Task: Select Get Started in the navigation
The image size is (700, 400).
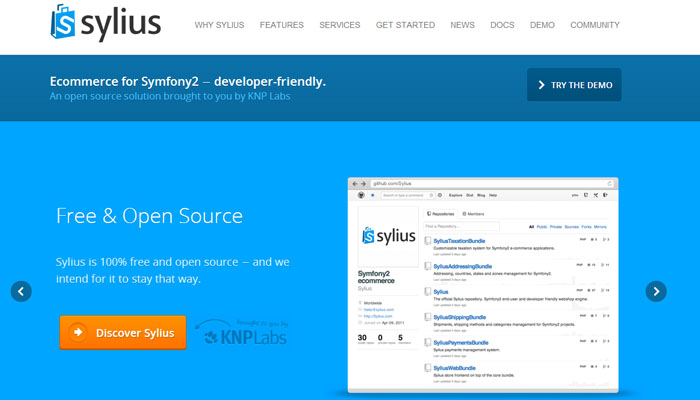Action: pos(406,25)
